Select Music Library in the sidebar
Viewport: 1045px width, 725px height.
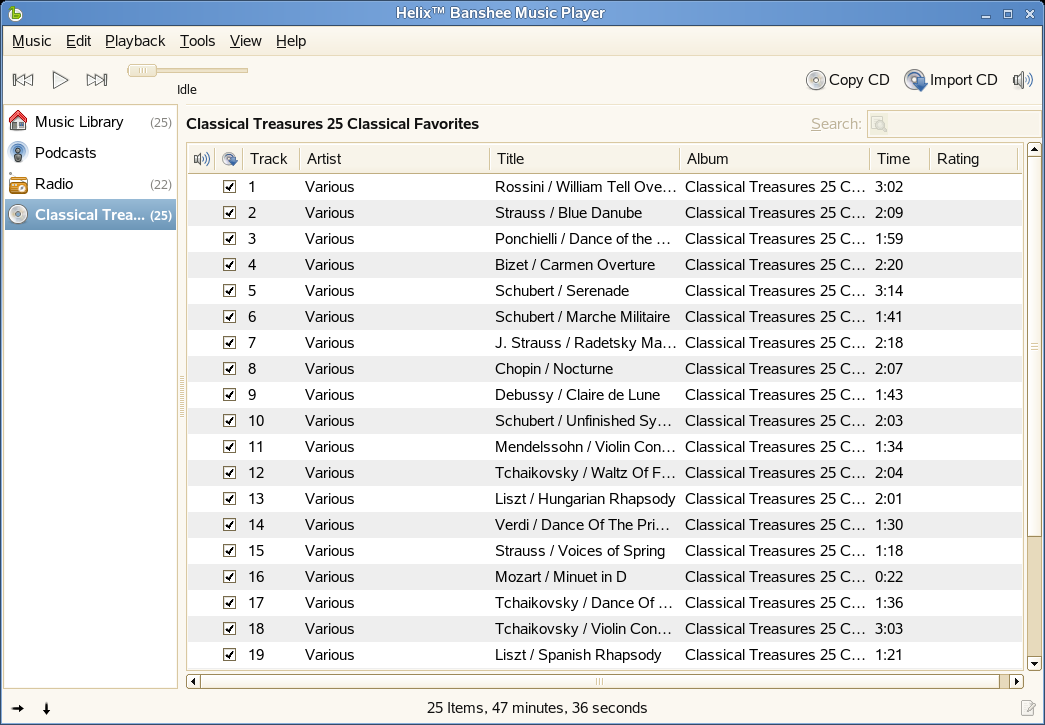pyautogui.click(x=79, y=122)
